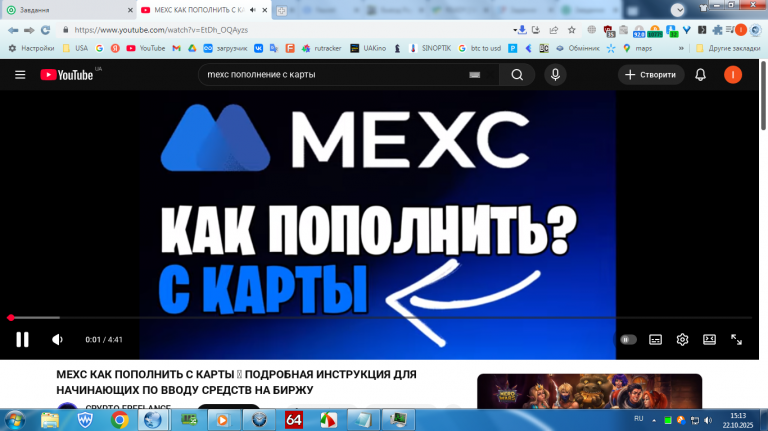Show hidden tray icons arrow

[x=654, y=420]
